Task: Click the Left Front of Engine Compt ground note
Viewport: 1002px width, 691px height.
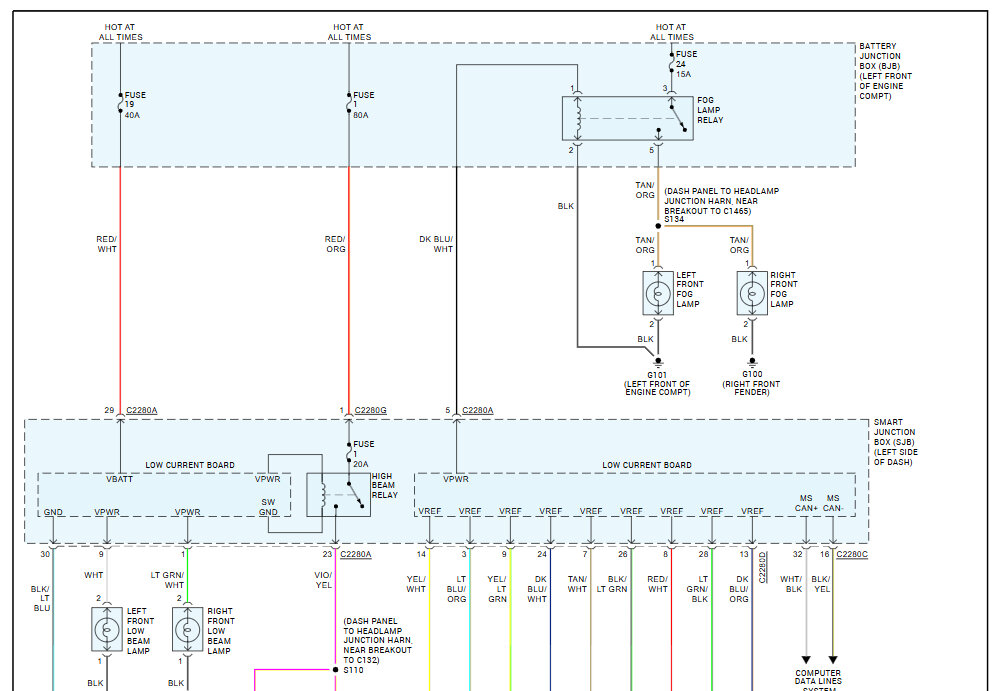Action: [x=658, y=388]
